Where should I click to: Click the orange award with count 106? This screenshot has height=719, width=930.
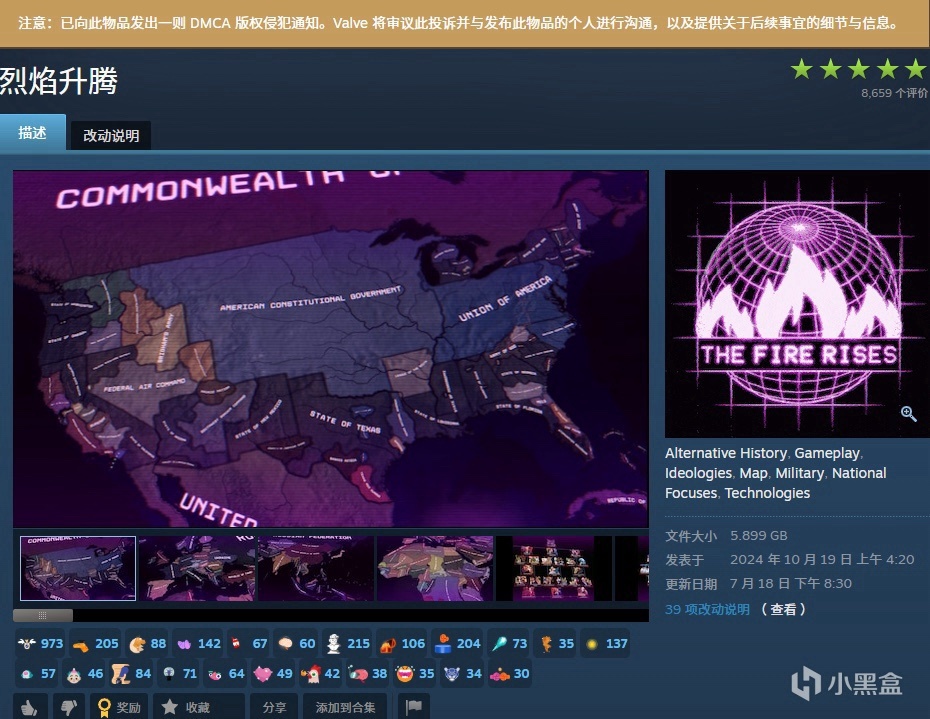coord(402,644)
